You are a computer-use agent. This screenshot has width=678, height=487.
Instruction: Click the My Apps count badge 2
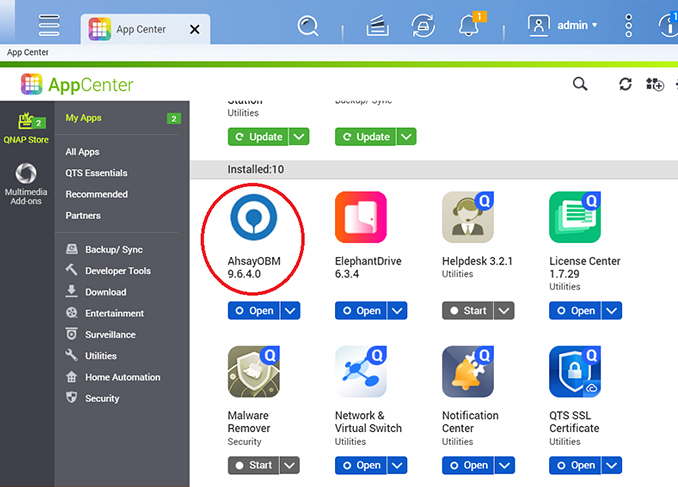tap(174, 119)
